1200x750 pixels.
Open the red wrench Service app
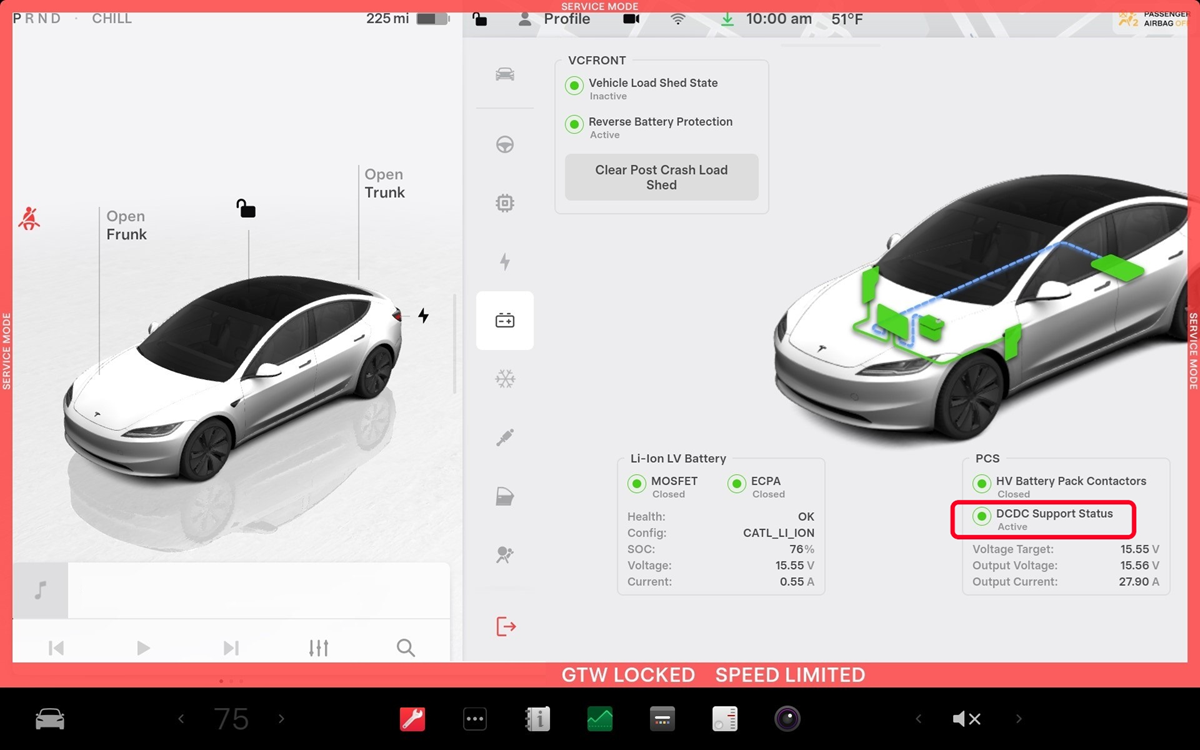412,719
